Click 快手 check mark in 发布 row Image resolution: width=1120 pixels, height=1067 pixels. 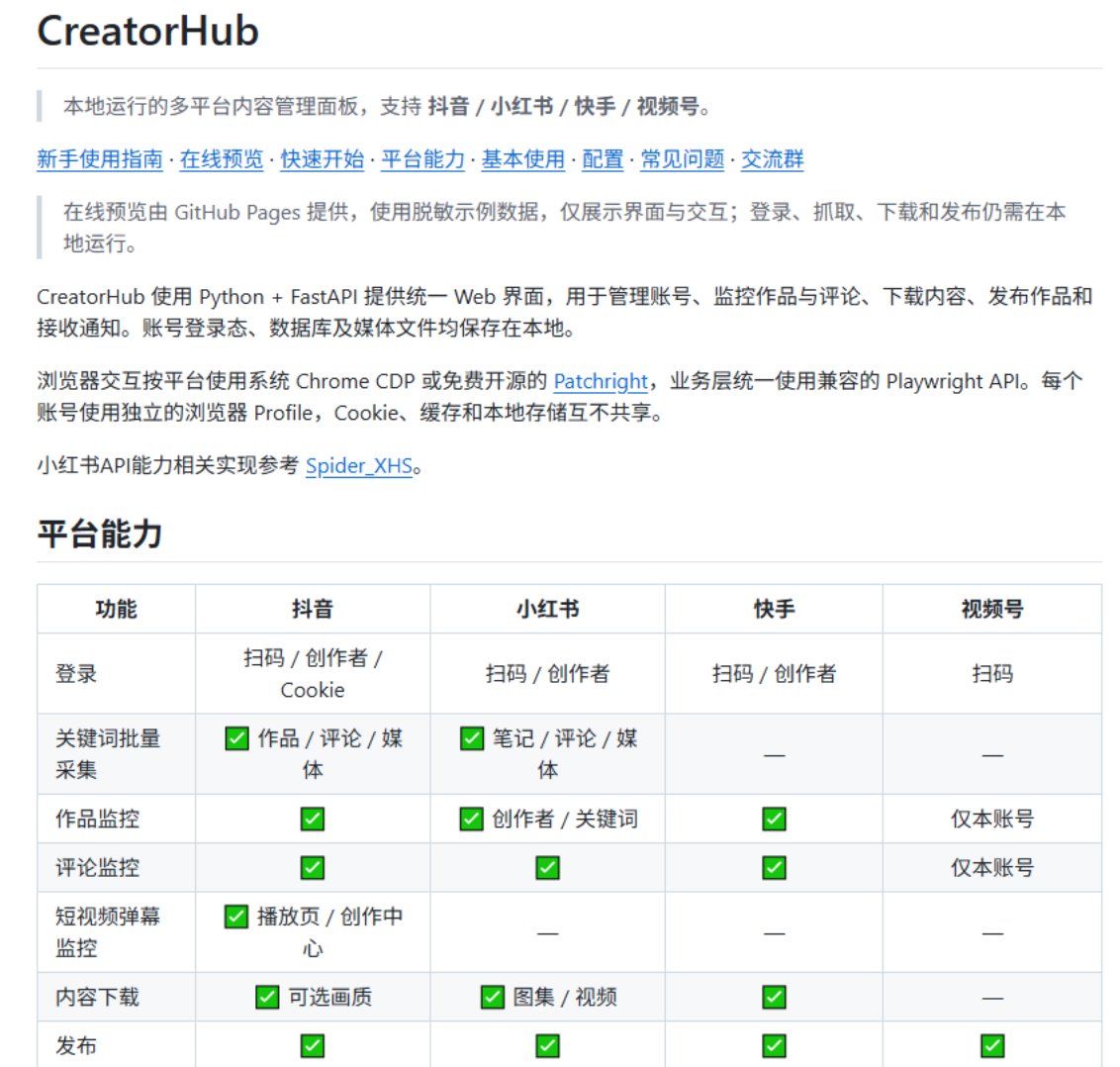775,1045
